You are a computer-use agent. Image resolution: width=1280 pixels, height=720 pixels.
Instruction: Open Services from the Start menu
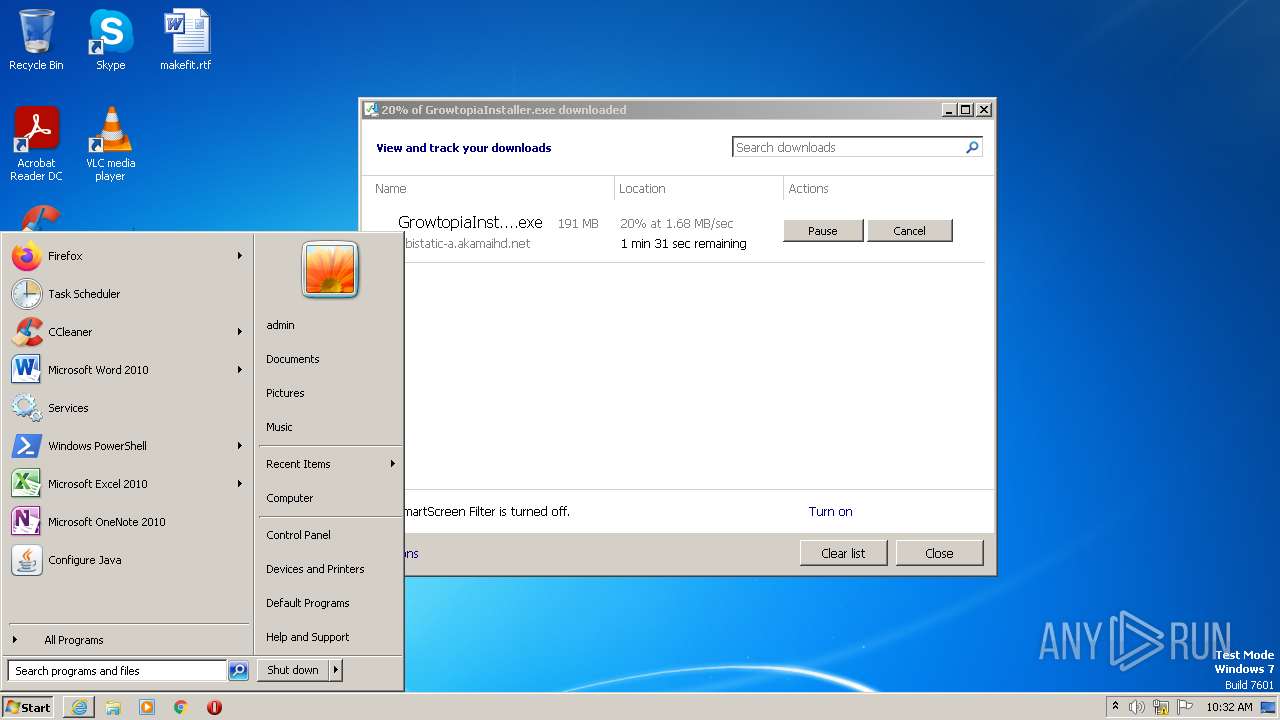coord(127,408)
